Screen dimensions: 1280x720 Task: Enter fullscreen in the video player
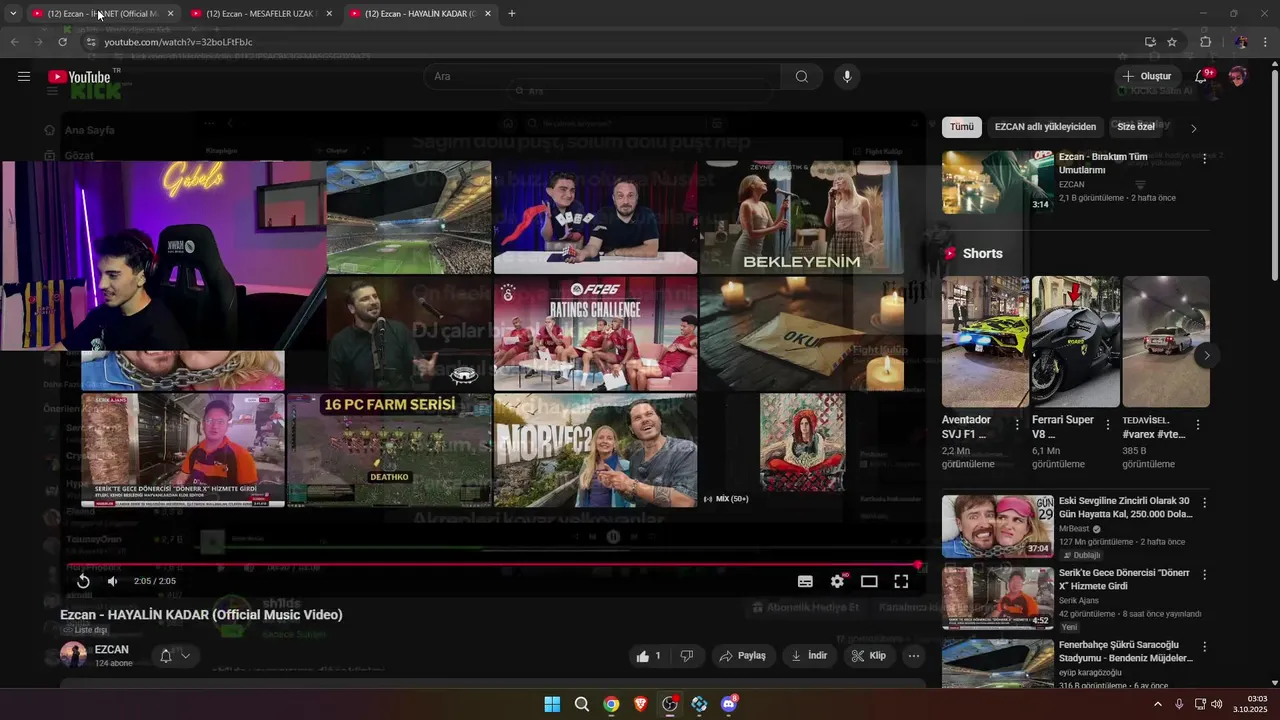[901, 581]
